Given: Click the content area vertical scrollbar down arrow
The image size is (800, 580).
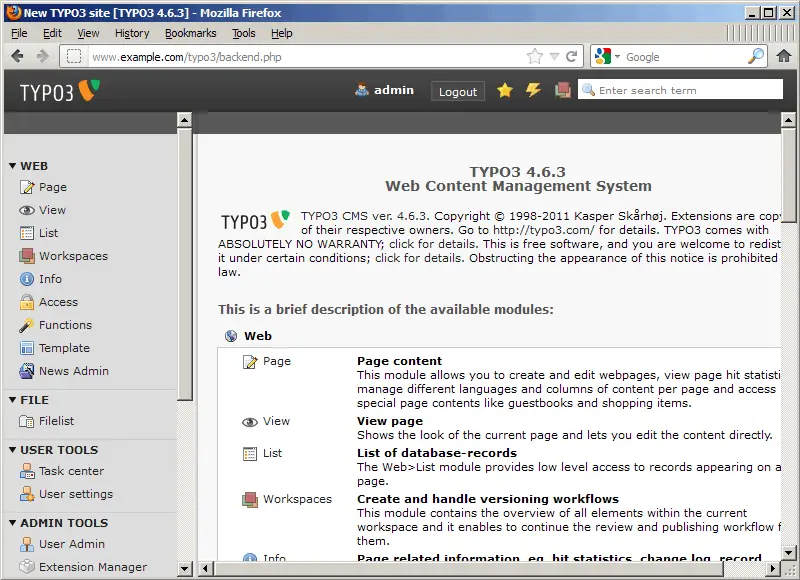Looking at the screenshot, I should tap(788, 552).
